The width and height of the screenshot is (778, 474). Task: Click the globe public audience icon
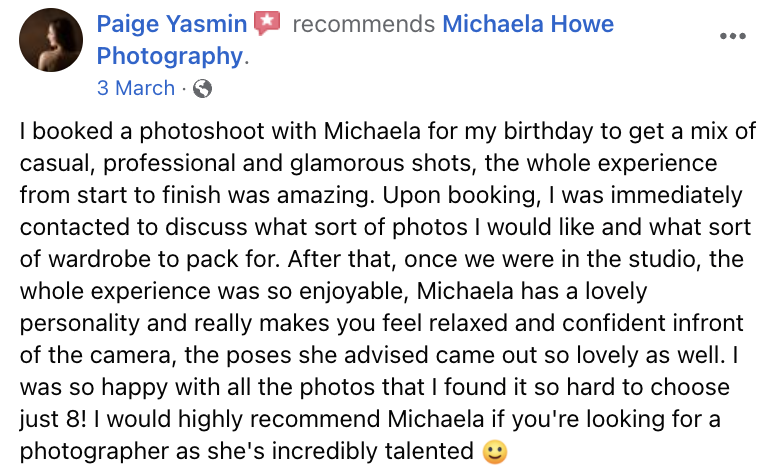202,88
